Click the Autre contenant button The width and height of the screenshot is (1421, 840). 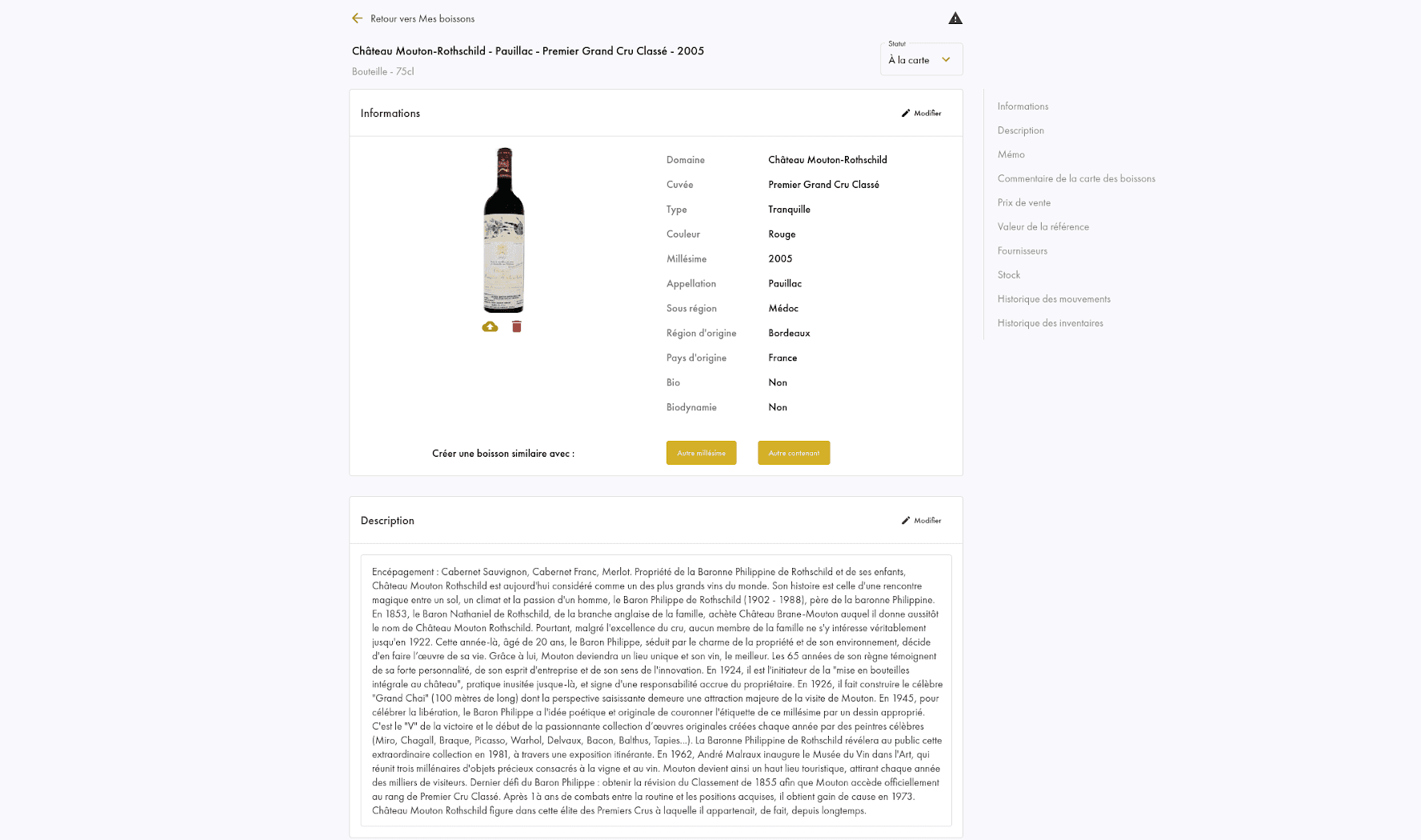[794, 453]
